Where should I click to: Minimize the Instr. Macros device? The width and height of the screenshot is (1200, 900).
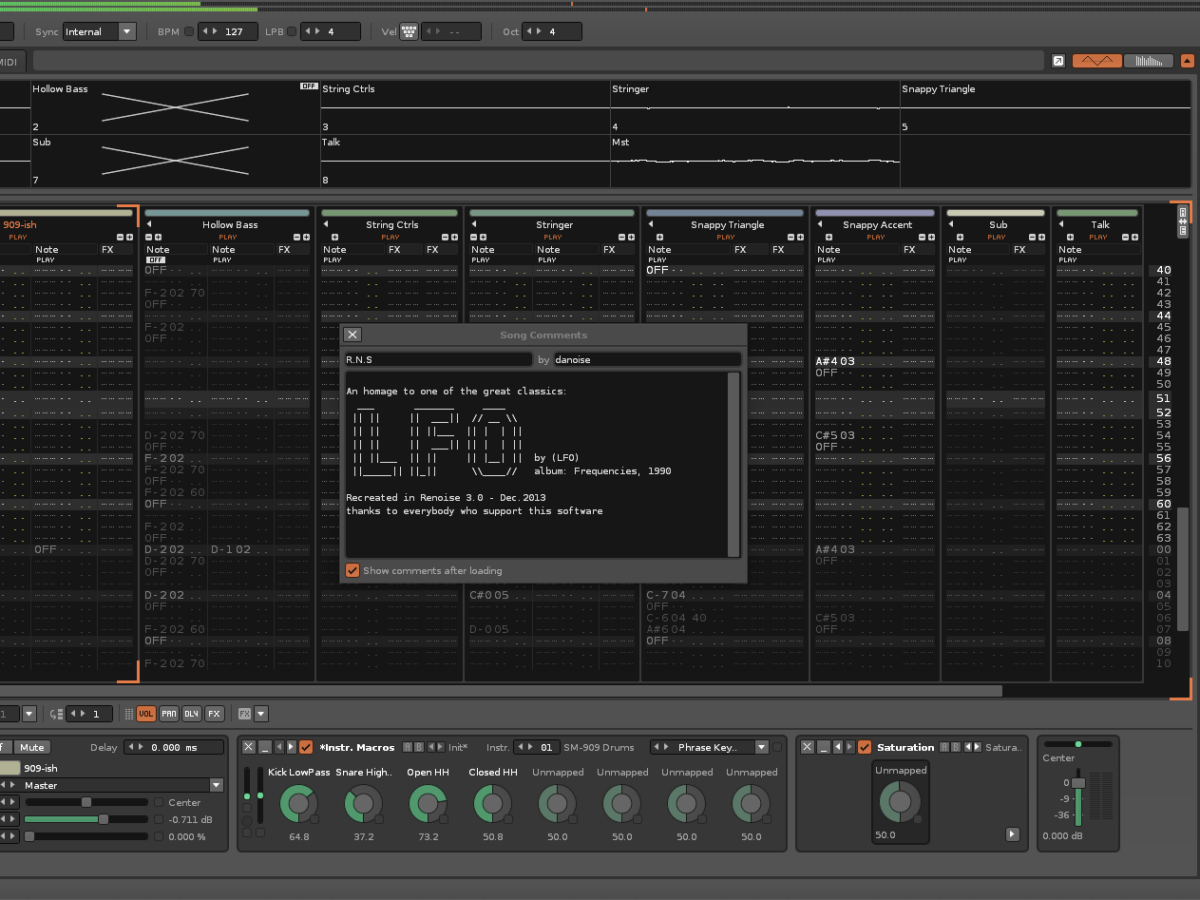click(x=265, y=747)
